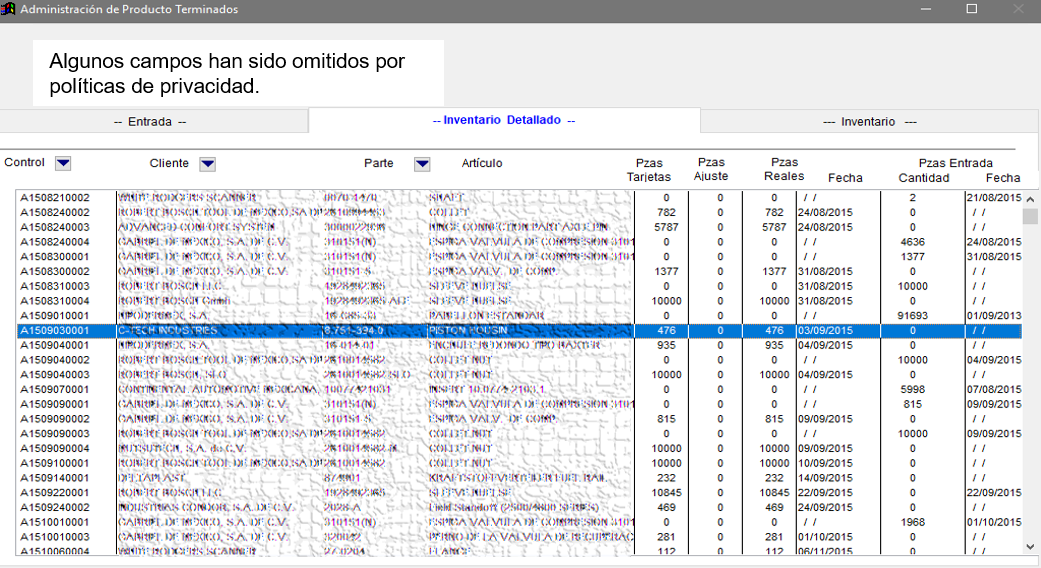Screen dimensions: 1041x568
Task: Expand the Parte filter dropdown
Action: [x=422, y=164]
